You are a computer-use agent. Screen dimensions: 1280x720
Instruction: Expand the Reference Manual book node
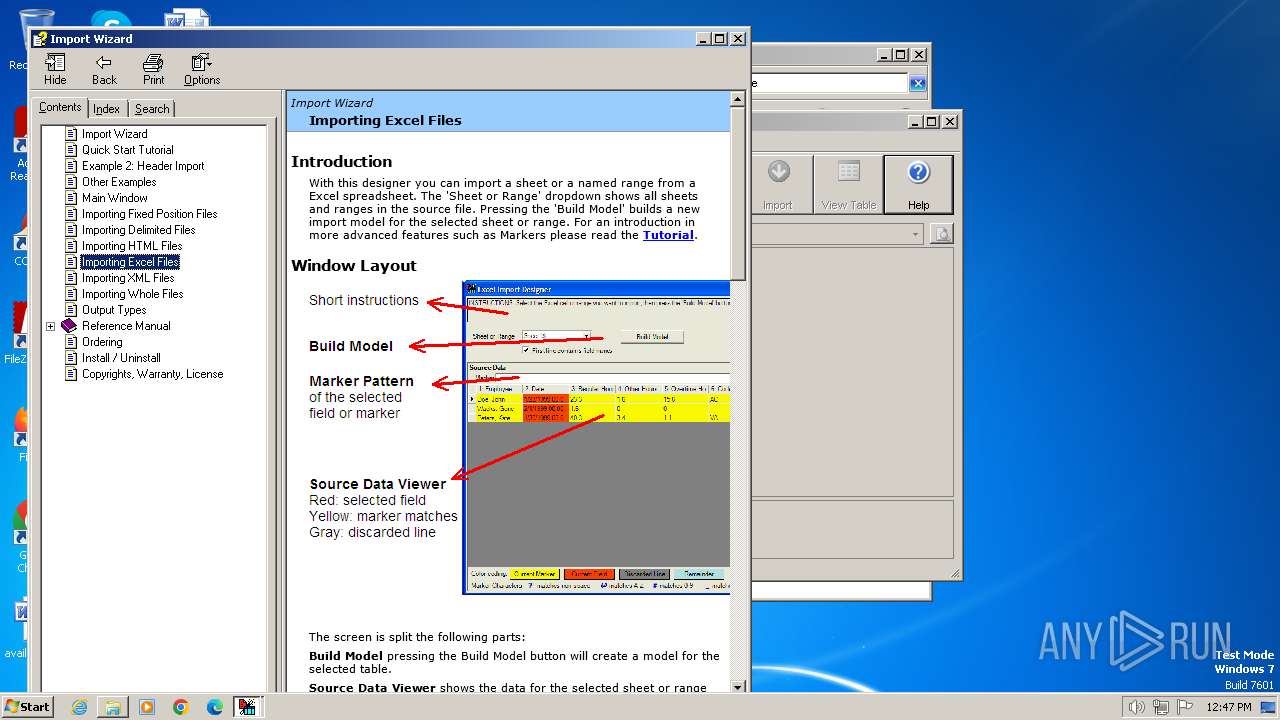coord(50,326)
